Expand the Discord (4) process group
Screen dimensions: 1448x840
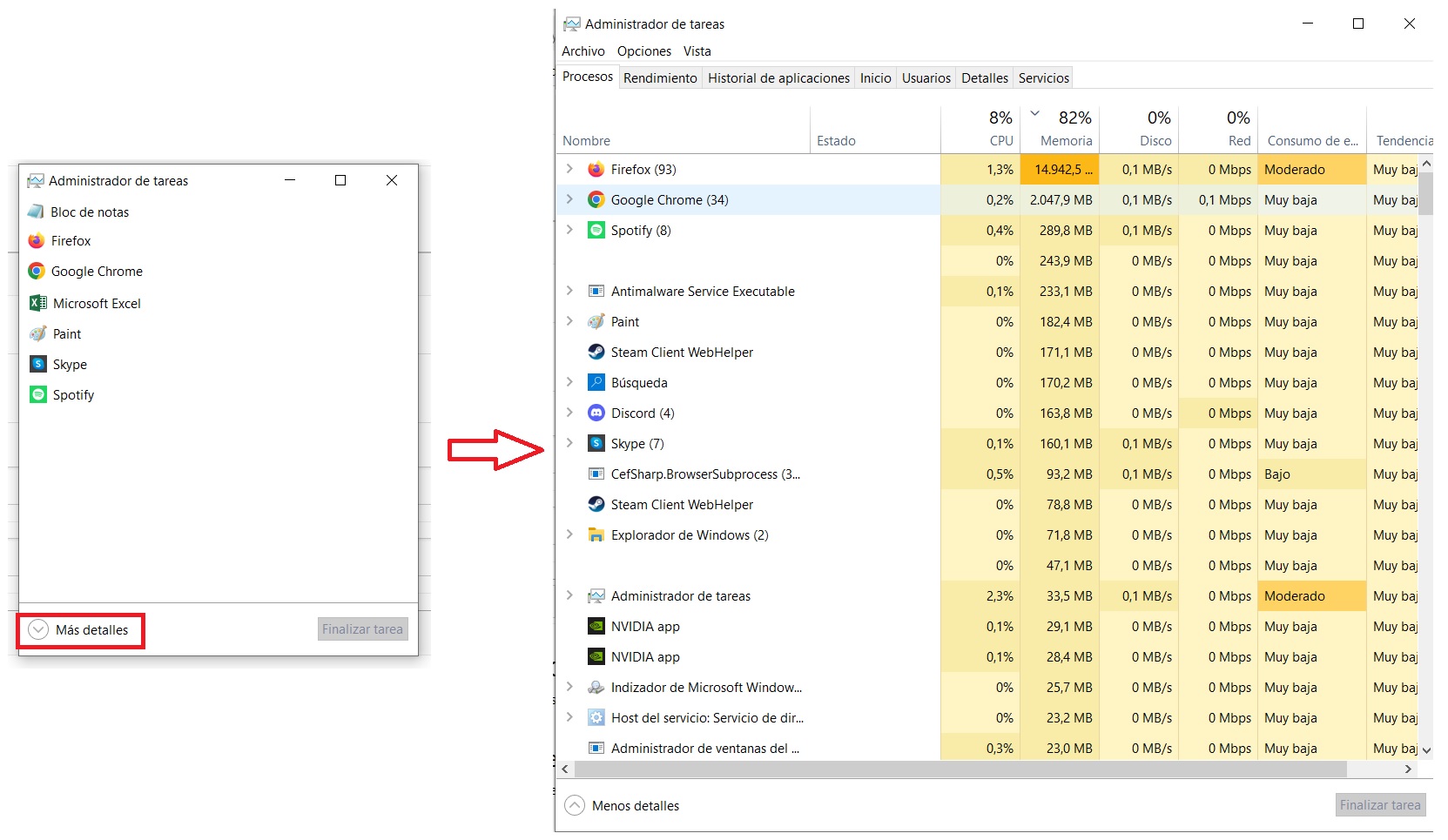(x=569, y=413)
